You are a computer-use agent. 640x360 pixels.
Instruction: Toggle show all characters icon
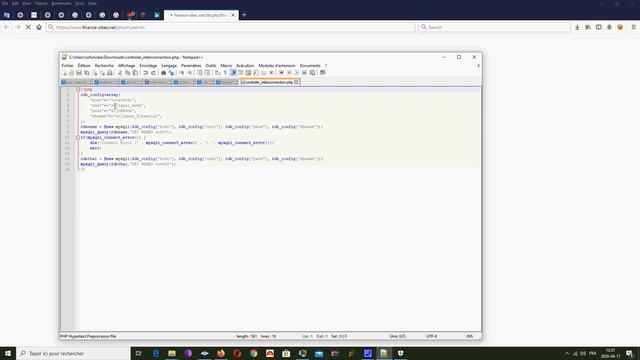coord(225,73)
